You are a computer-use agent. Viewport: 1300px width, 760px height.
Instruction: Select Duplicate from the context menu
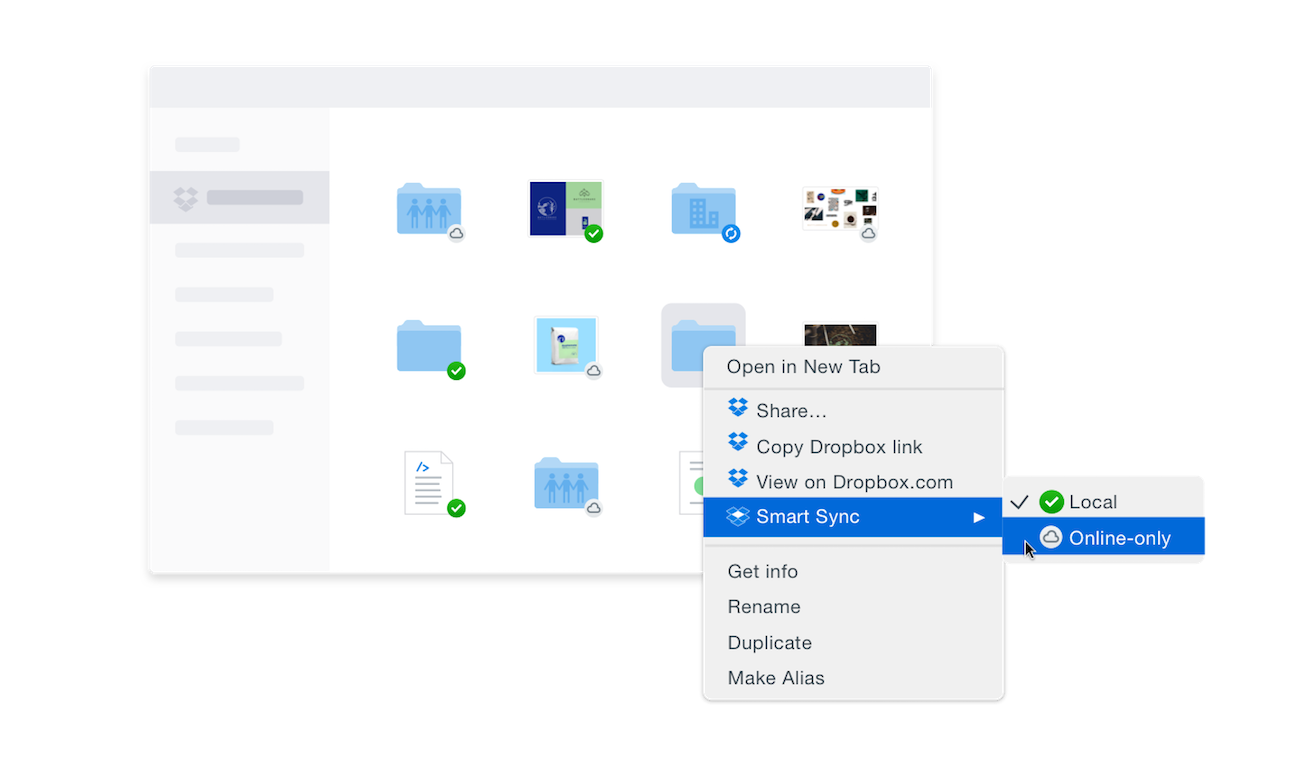769,643
